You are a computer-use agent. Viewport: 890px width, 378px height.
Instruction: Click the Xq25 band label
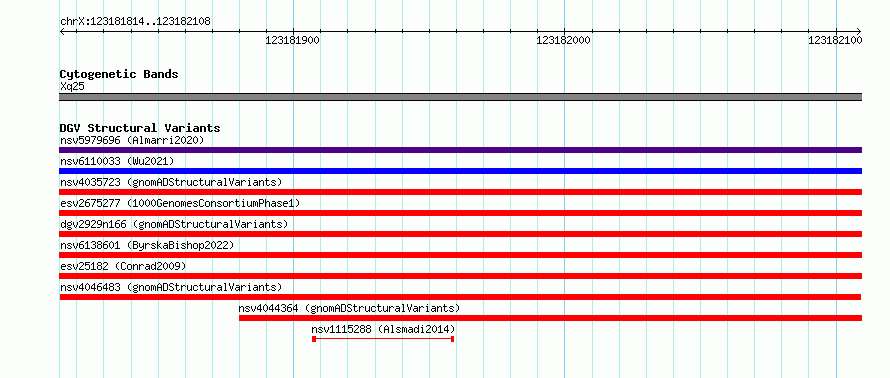(x=72, y=86)
